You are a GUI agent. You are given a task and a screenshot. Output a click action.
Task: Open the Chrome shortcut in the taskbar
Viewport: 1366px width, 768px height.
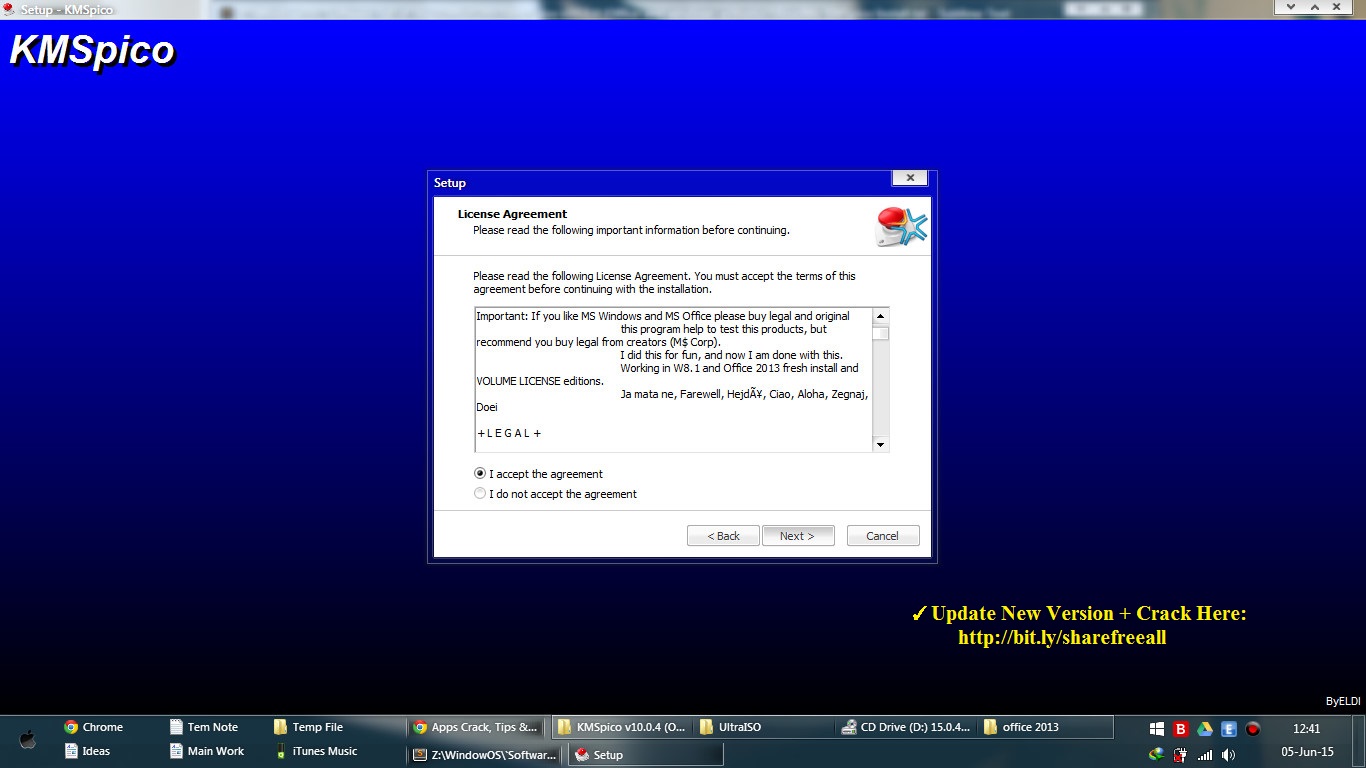(93, 727)
